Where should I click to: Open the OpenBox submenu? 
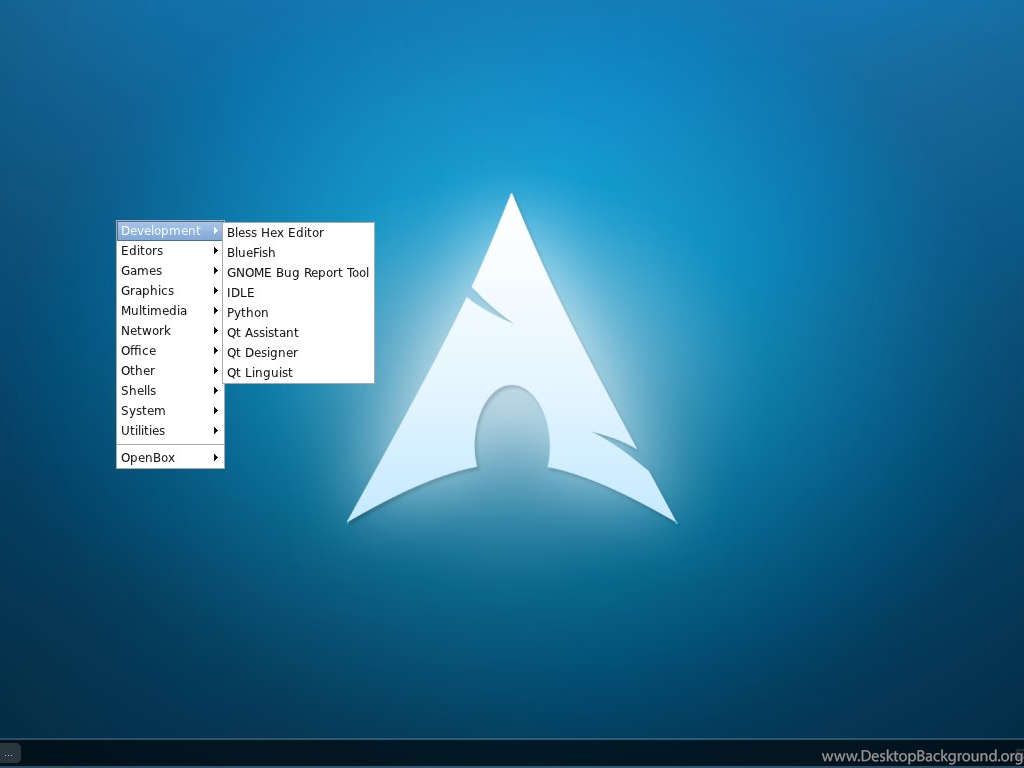(x=170, y=458)
